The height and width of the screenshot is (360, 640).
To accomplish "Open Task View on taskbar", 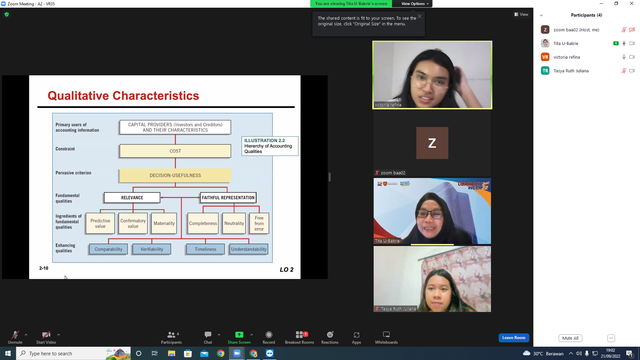I will (x=155, y=353).
